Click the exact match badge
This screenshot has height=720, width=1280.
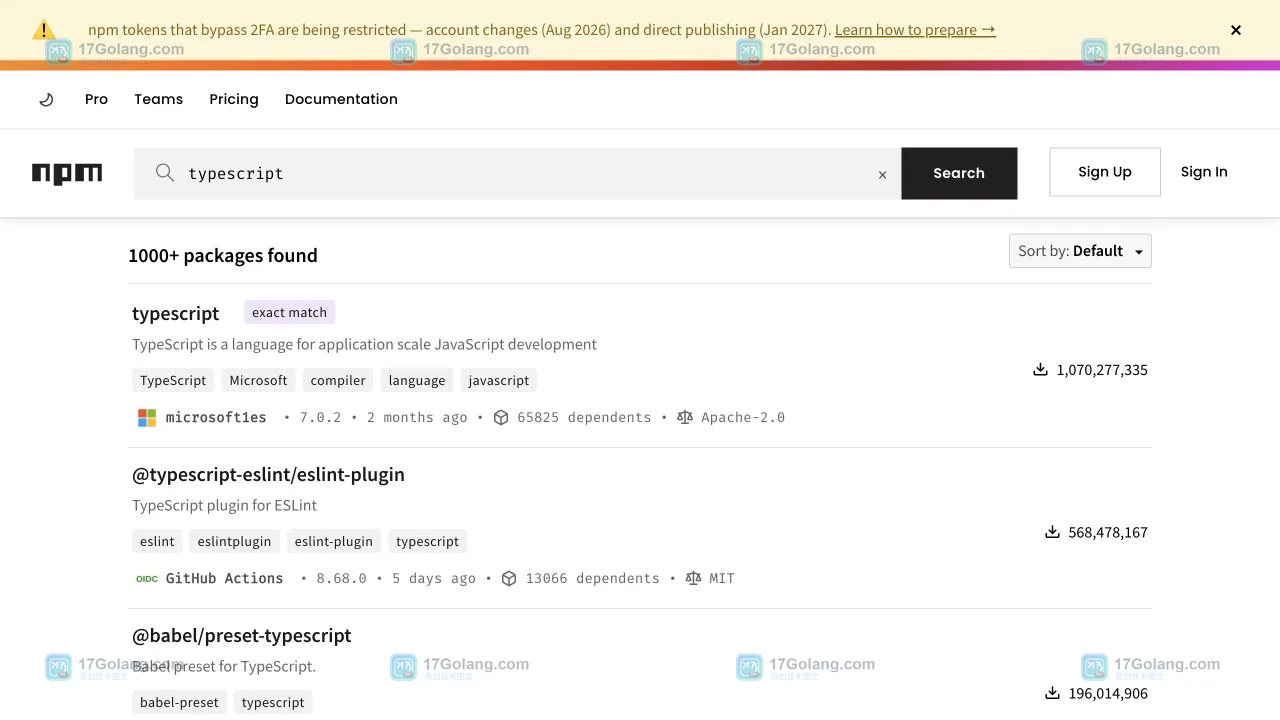tap(289, 312)
